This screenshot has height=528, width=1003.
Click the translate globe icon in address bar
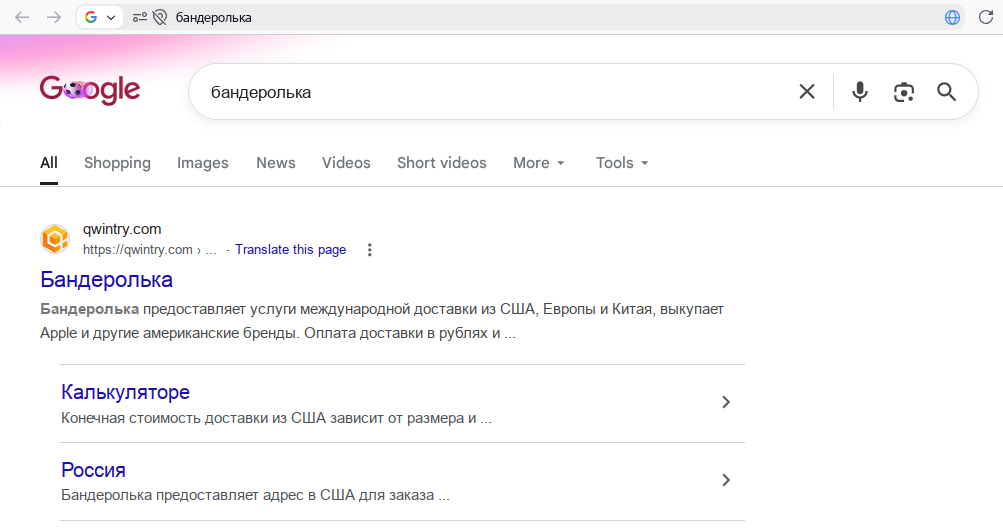click(952, 17)
